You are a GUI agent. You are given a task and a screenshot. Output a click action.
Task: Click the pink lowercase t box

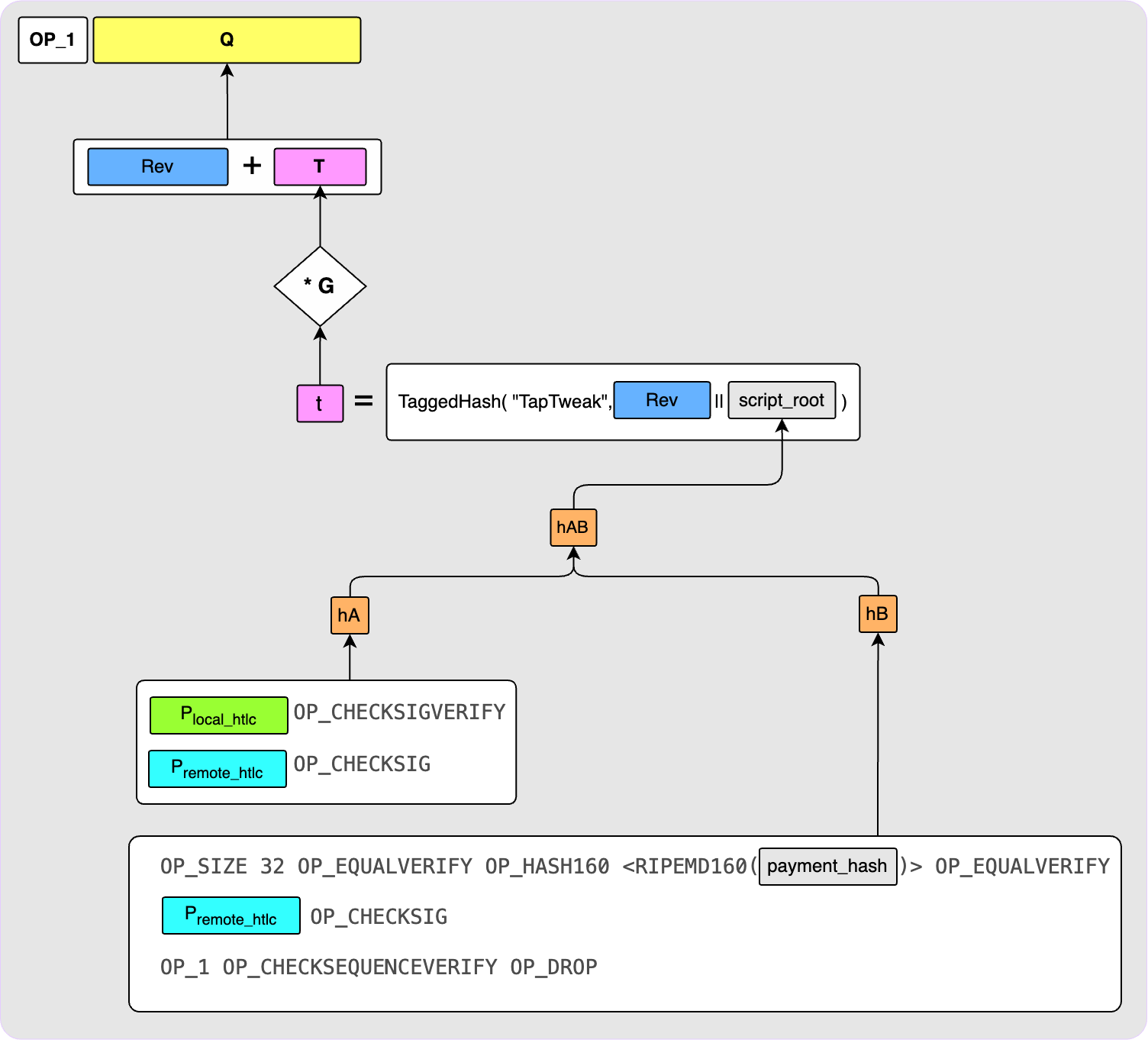point(320,403)
